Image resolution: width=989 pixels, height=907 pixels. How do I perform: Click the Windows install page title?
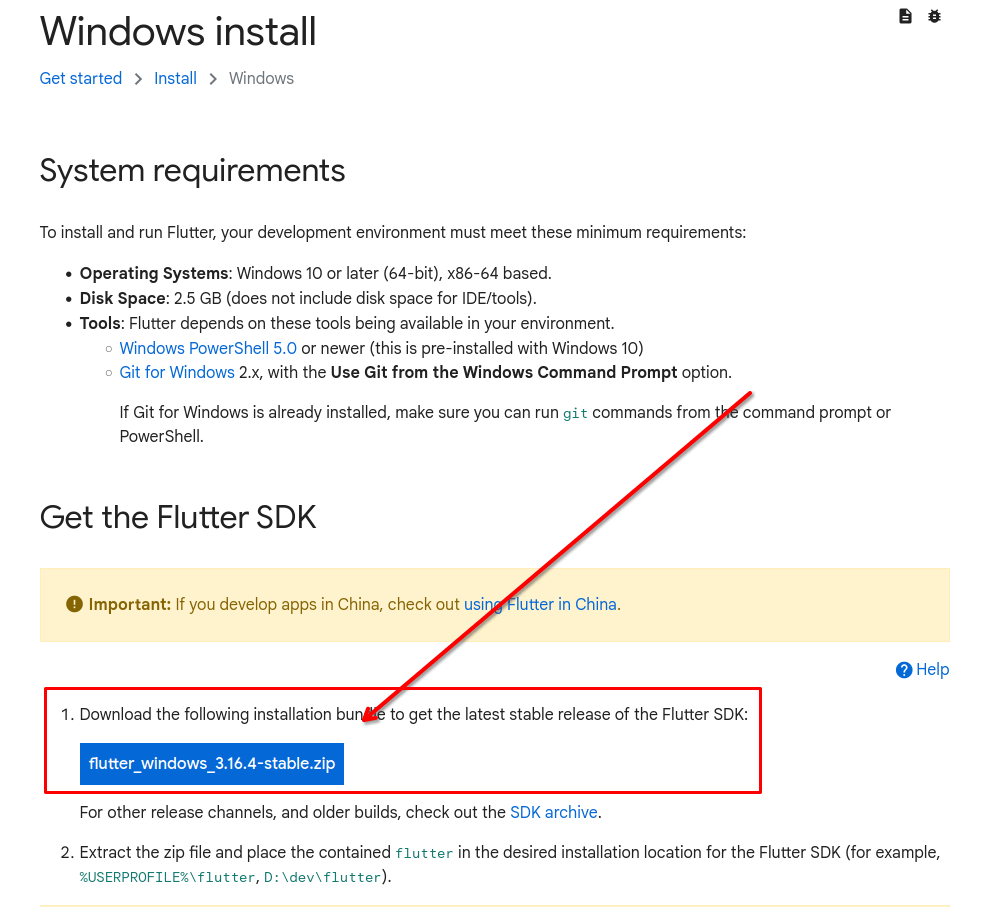[x=178, y=31]
